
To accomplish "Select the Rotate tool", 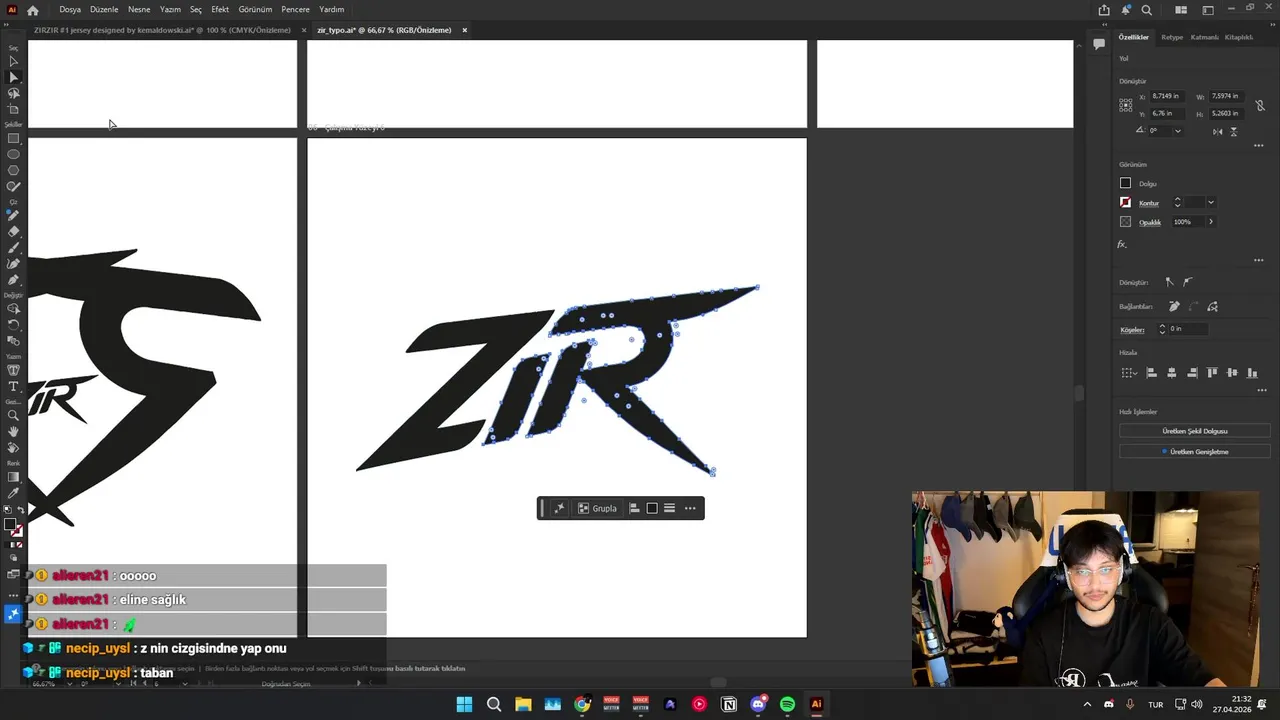I will click(13, 324).
